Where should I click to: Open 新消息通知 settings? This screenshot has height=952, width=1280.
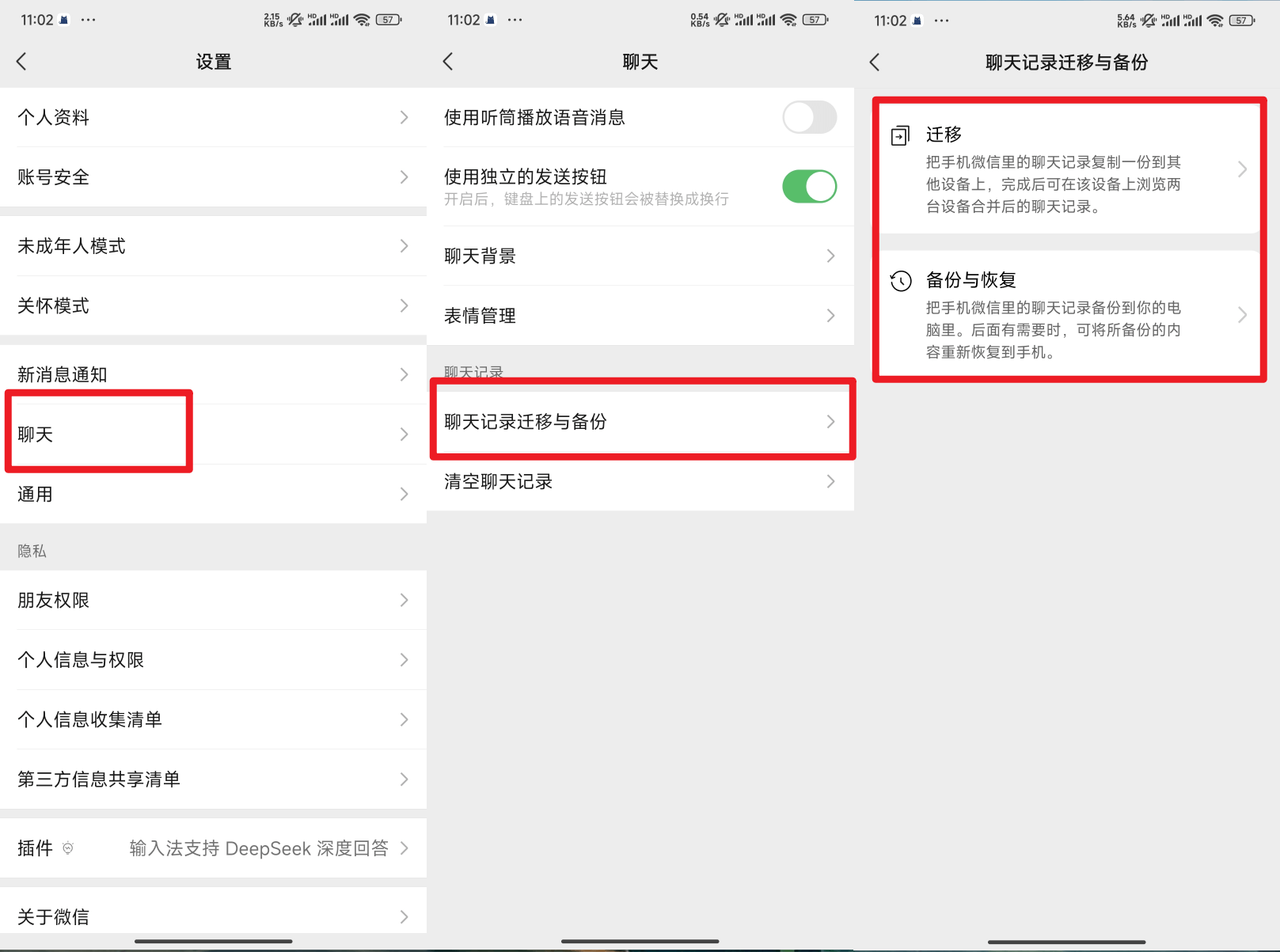pyautogui.click(x=213, y=374)
